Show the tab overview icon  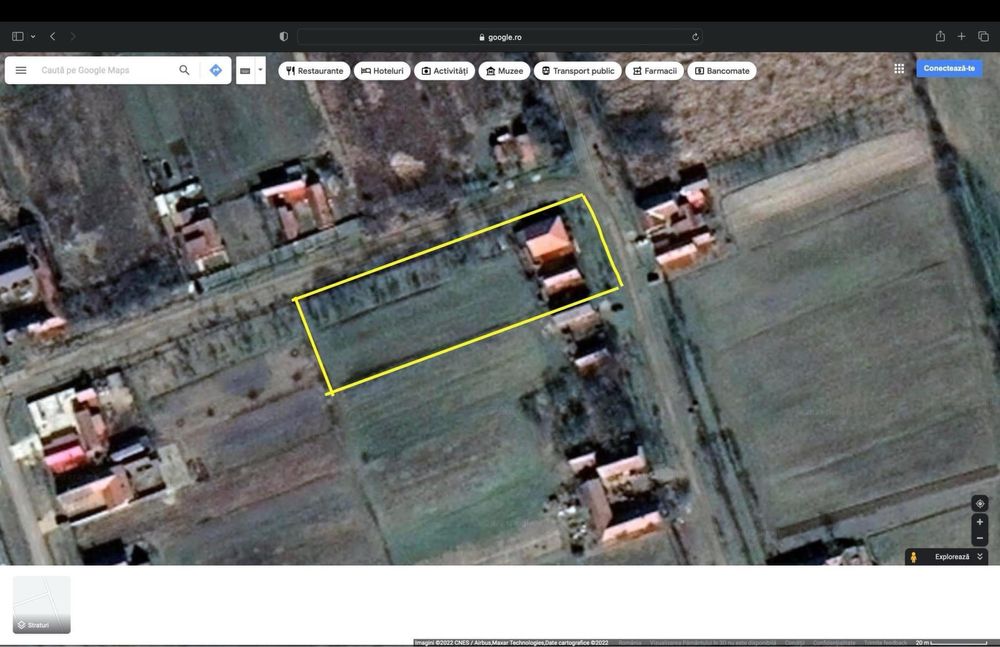coord(983,36)
